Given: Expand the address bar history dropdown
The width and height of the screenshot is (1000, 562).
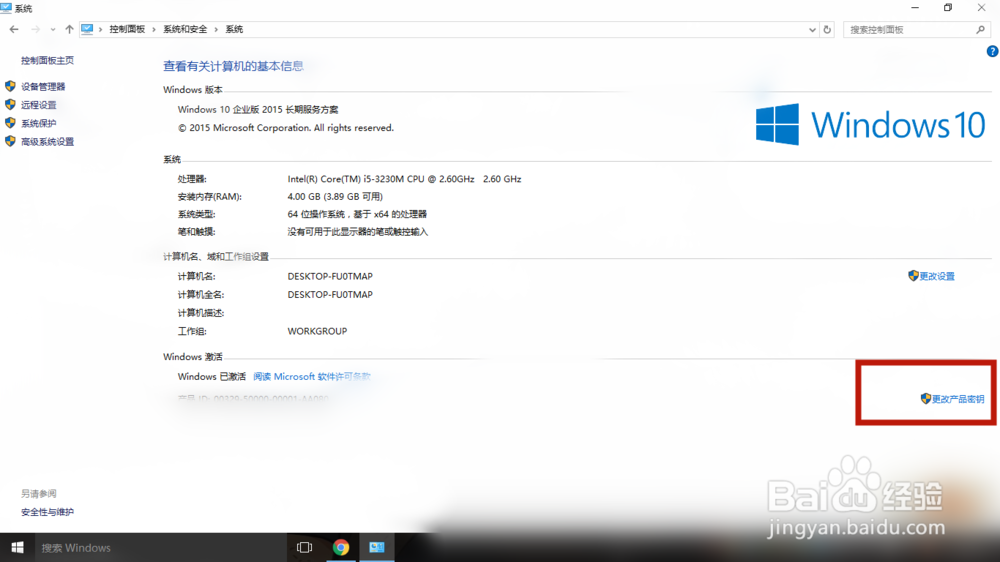Looking at the screenshot, I should click(812, 30).
